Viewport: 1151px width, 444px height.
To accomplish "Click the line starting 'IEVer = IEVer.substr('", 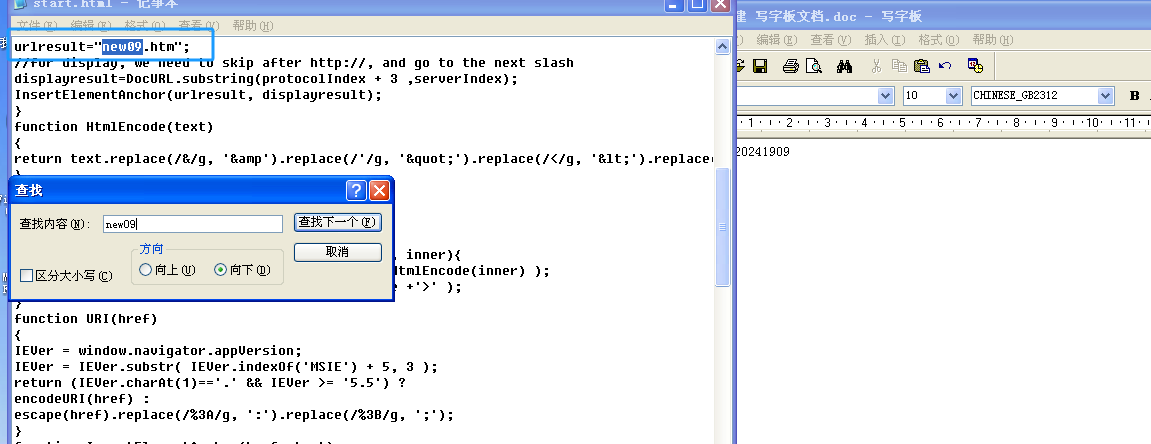I will click(226, 366).
